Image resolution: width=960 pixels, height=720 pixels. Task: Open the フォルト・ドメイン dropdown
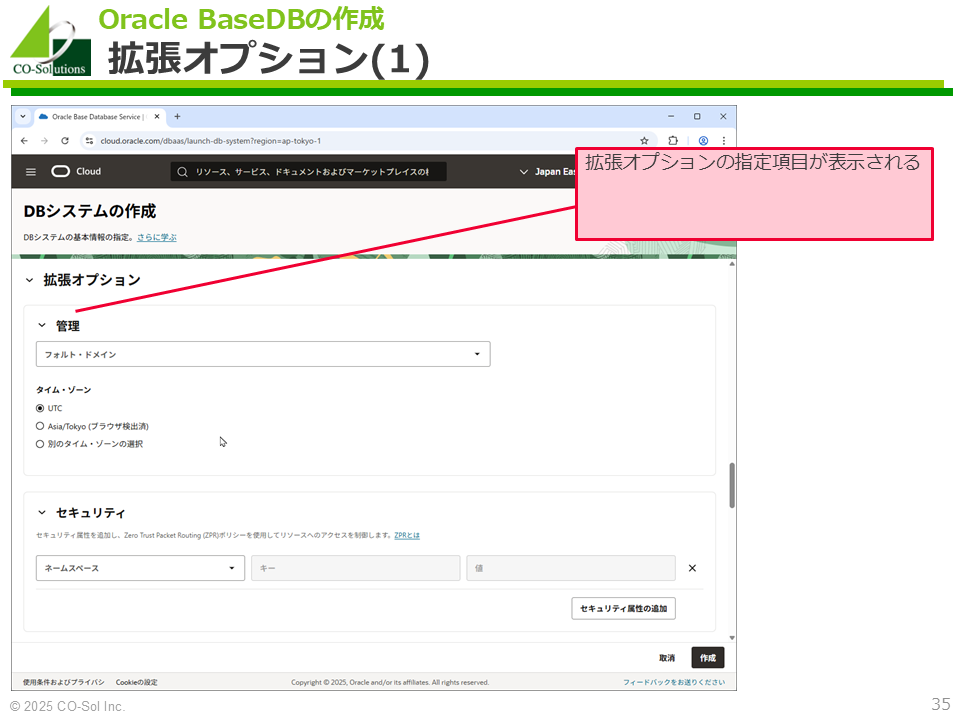coord(263,354)
